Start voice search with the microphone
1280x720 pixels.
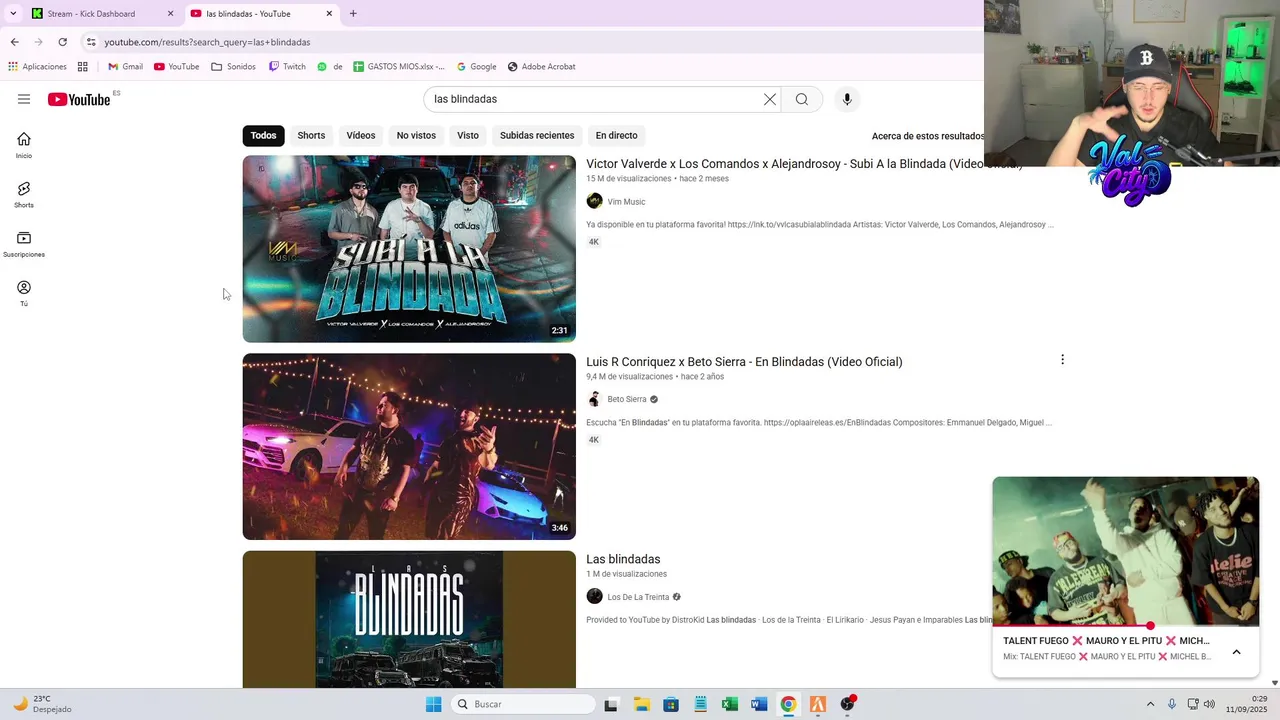pyautogui.click(x=847, y=99)
